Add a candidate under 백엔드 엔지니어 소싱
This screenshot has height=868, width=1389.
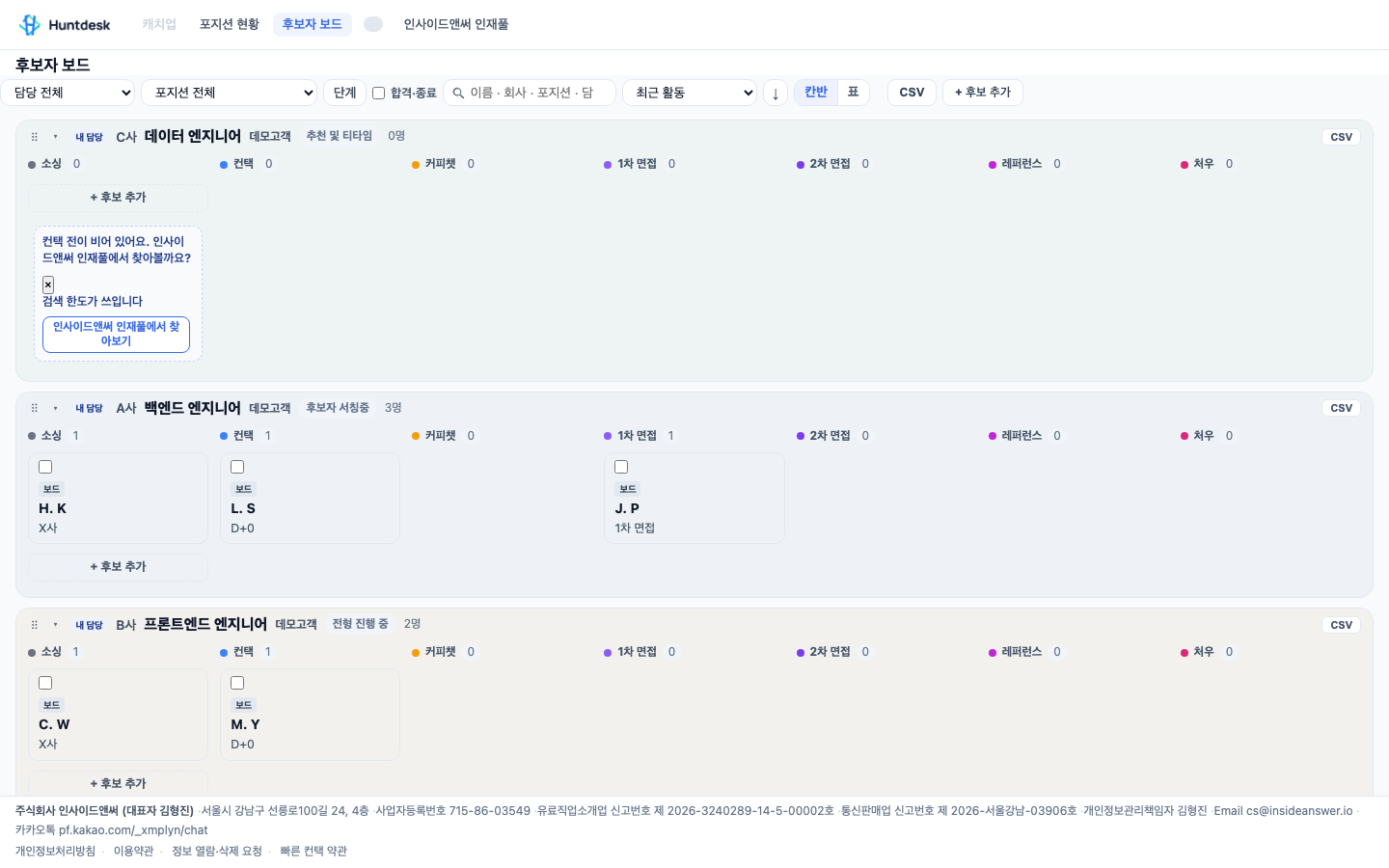coord(118,567)
